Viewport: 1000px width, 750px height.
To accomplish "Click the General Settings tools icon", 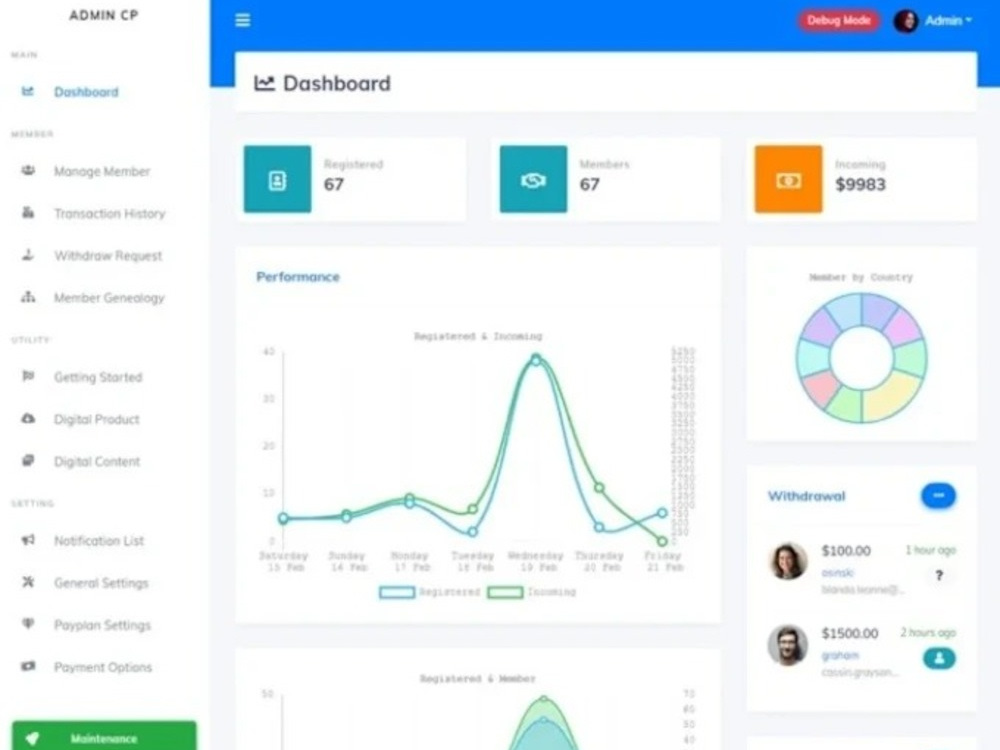I will point(28,582).
